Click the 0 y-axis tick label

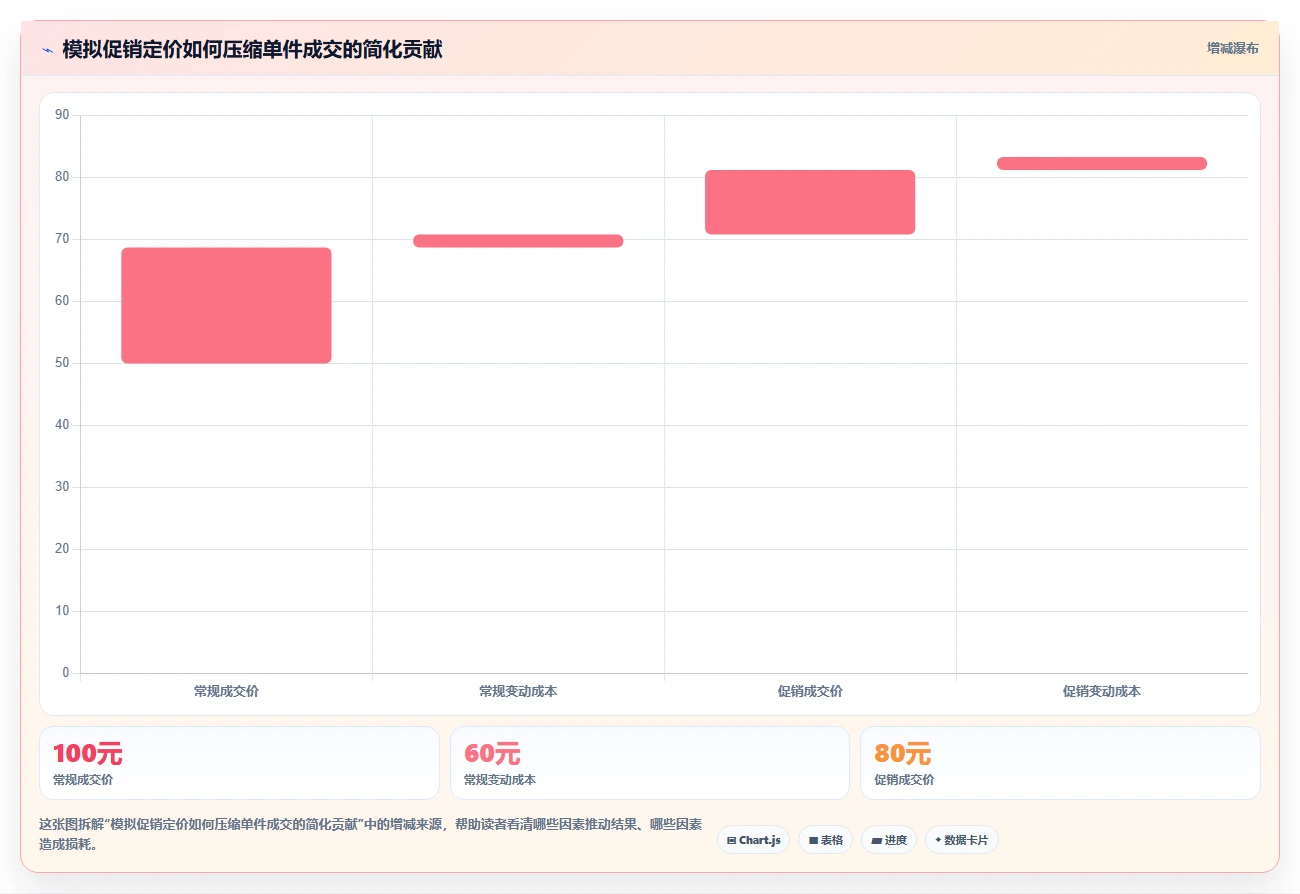click(x=66, y=673)
